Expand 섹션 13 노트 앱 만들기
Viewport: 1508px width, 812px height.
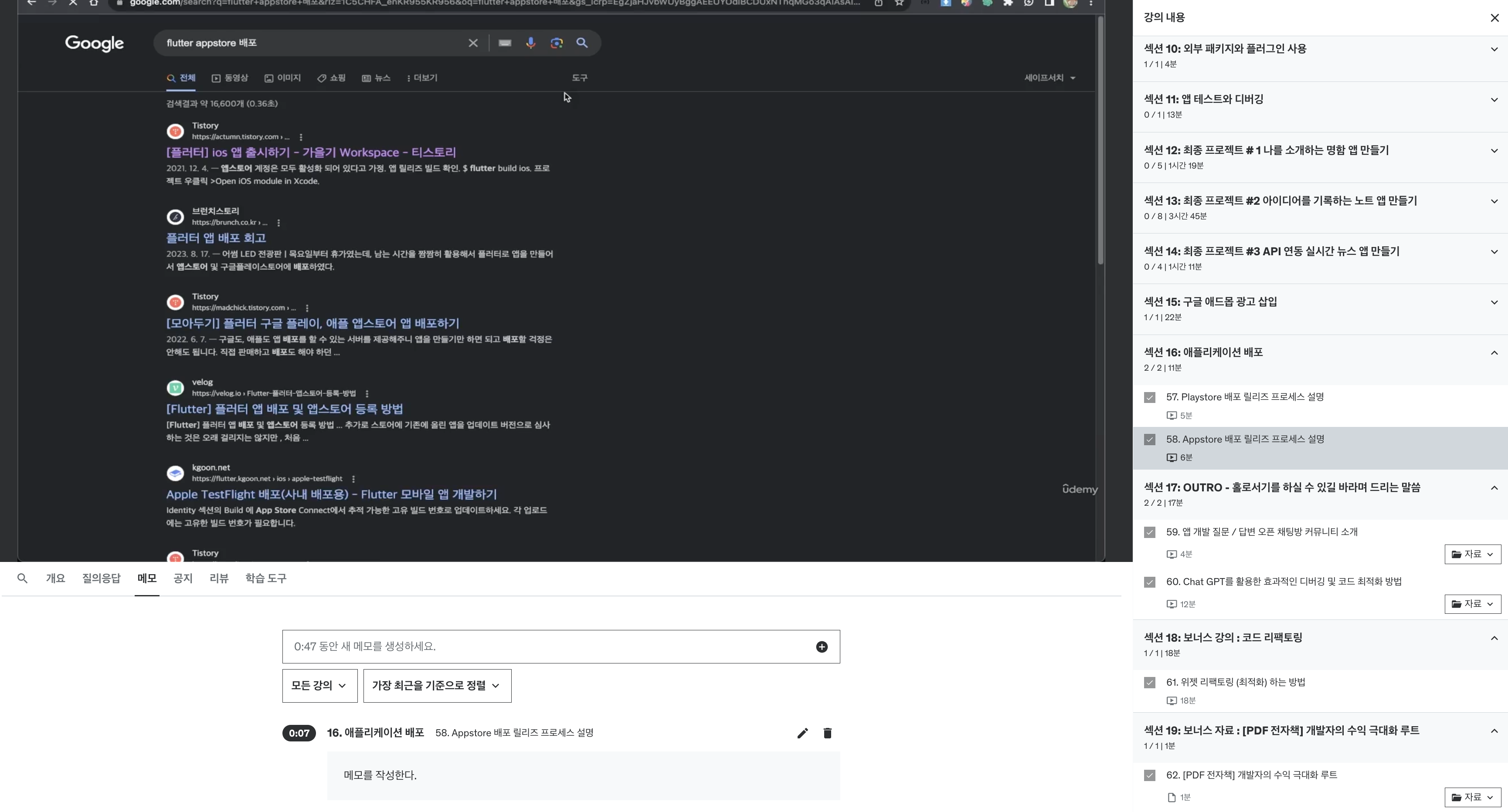pyautogui.click(x=1320, y=208)
